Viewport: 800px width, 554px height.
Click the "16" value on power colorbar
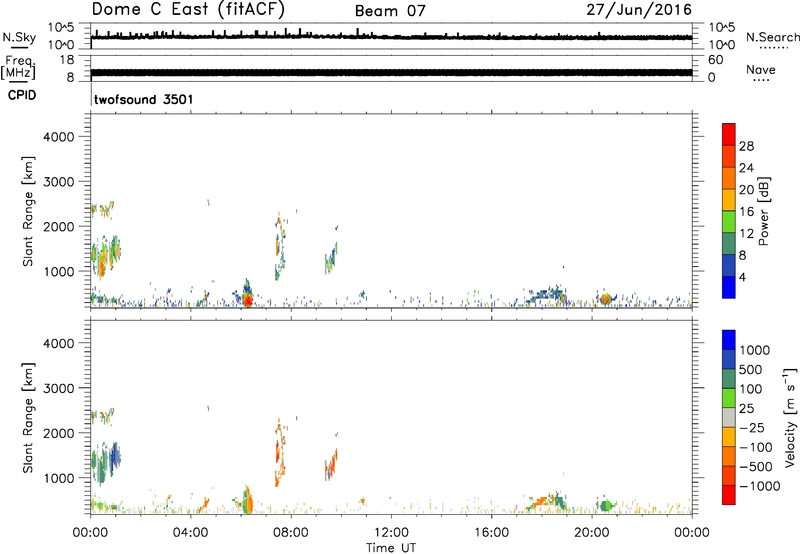tap(746, 212)
